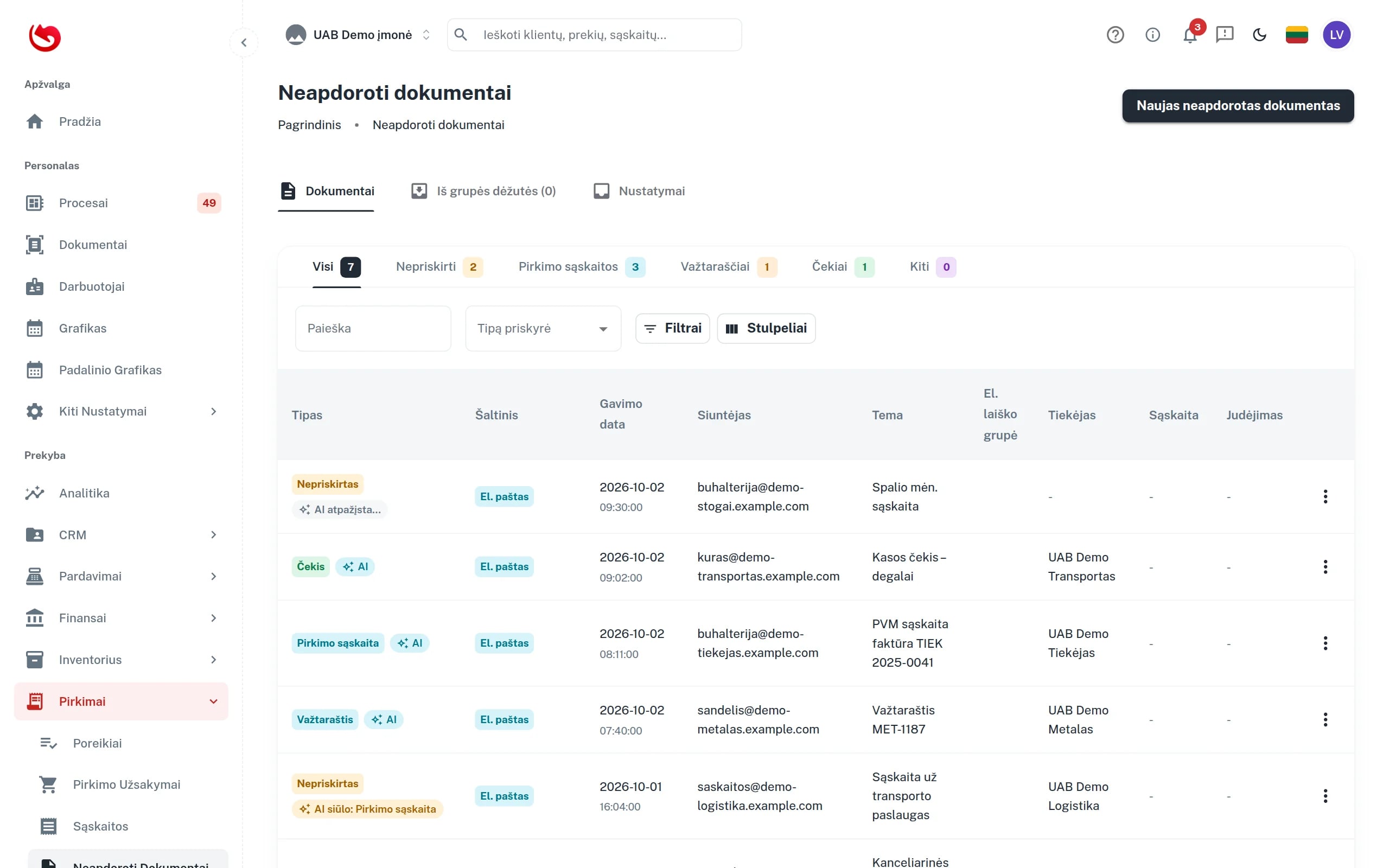
Task: Open the Stulpeliai columns button
Action: click(766, 328)
